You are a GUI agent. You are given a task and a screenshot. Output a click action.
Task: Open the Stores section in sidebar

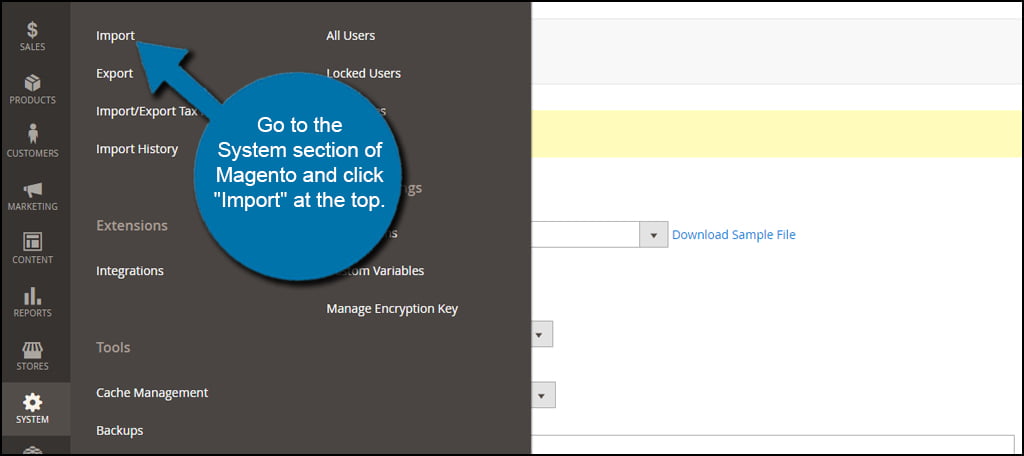pos(32,355)
